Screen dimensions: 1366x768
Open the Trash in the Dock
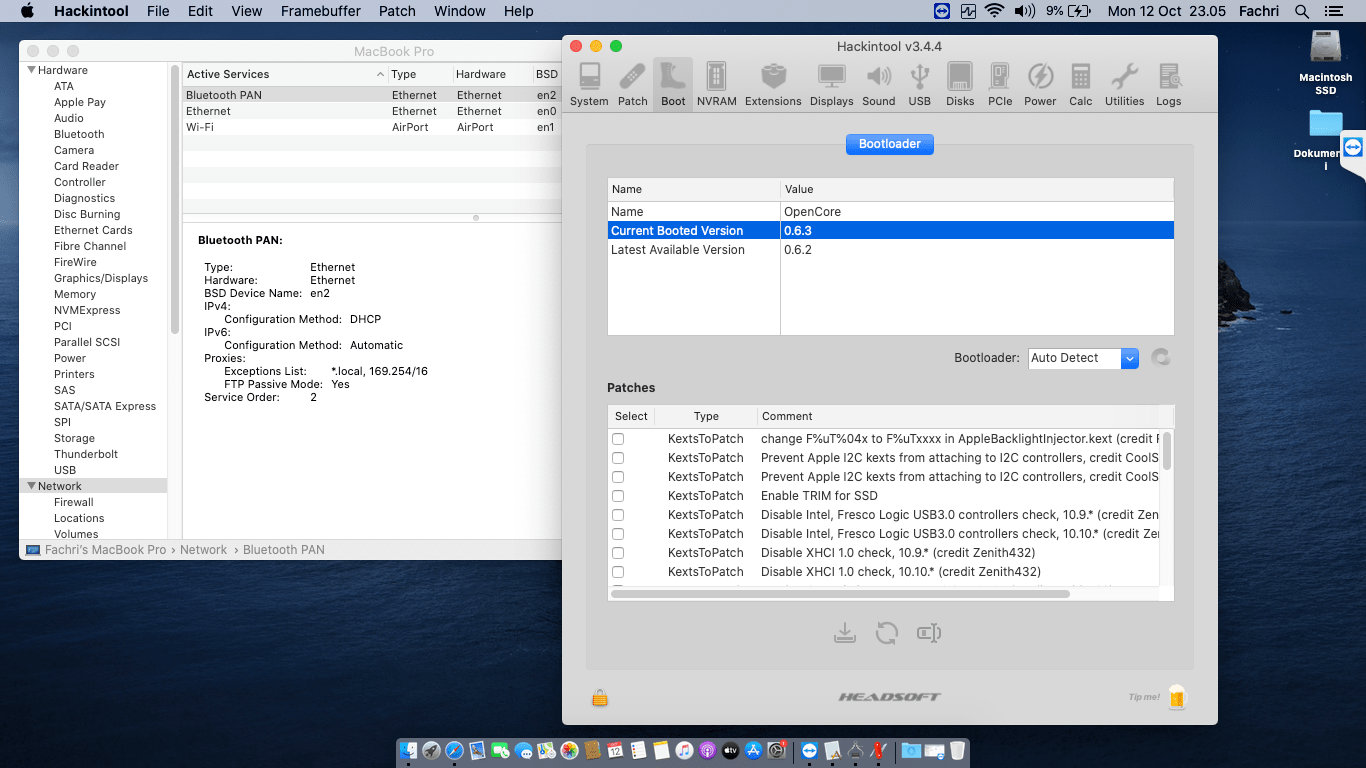coord(957,751)
